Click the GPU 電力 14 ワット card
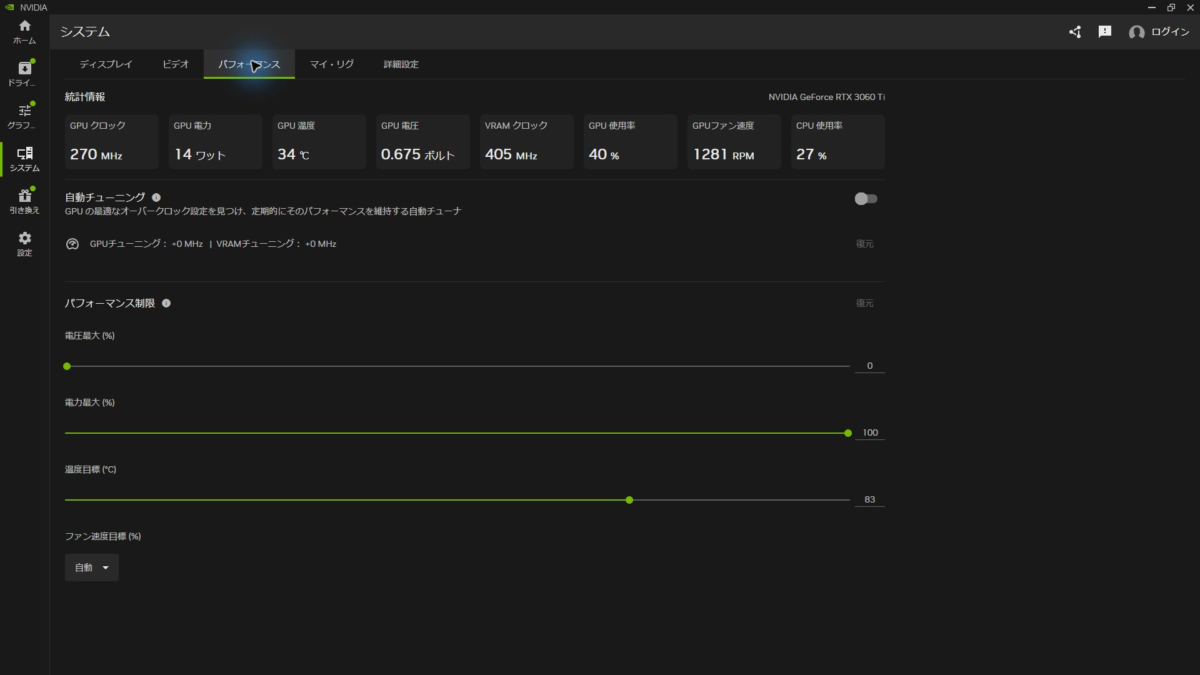Screen dimensions: 1200x675 [x=215, y=142]
